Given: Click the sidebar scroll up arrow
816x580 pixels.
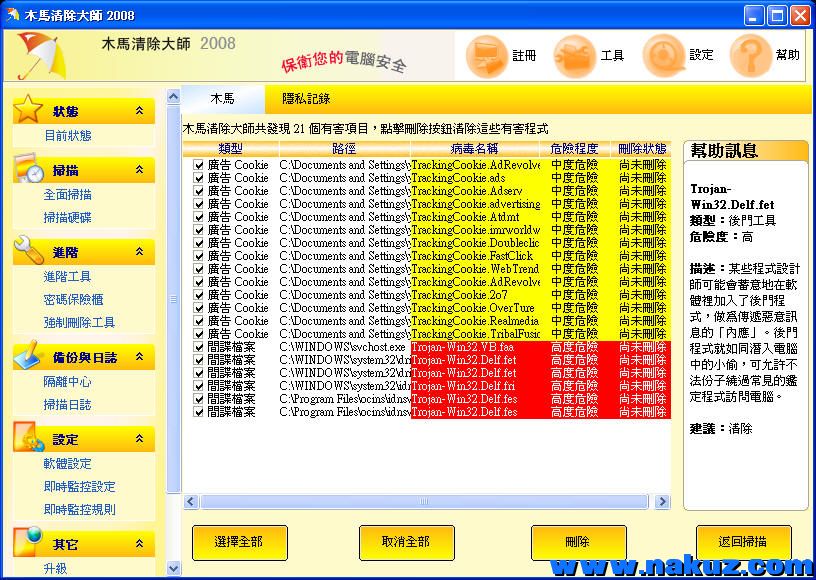Looking at the screenshot, I should [173, 96].
